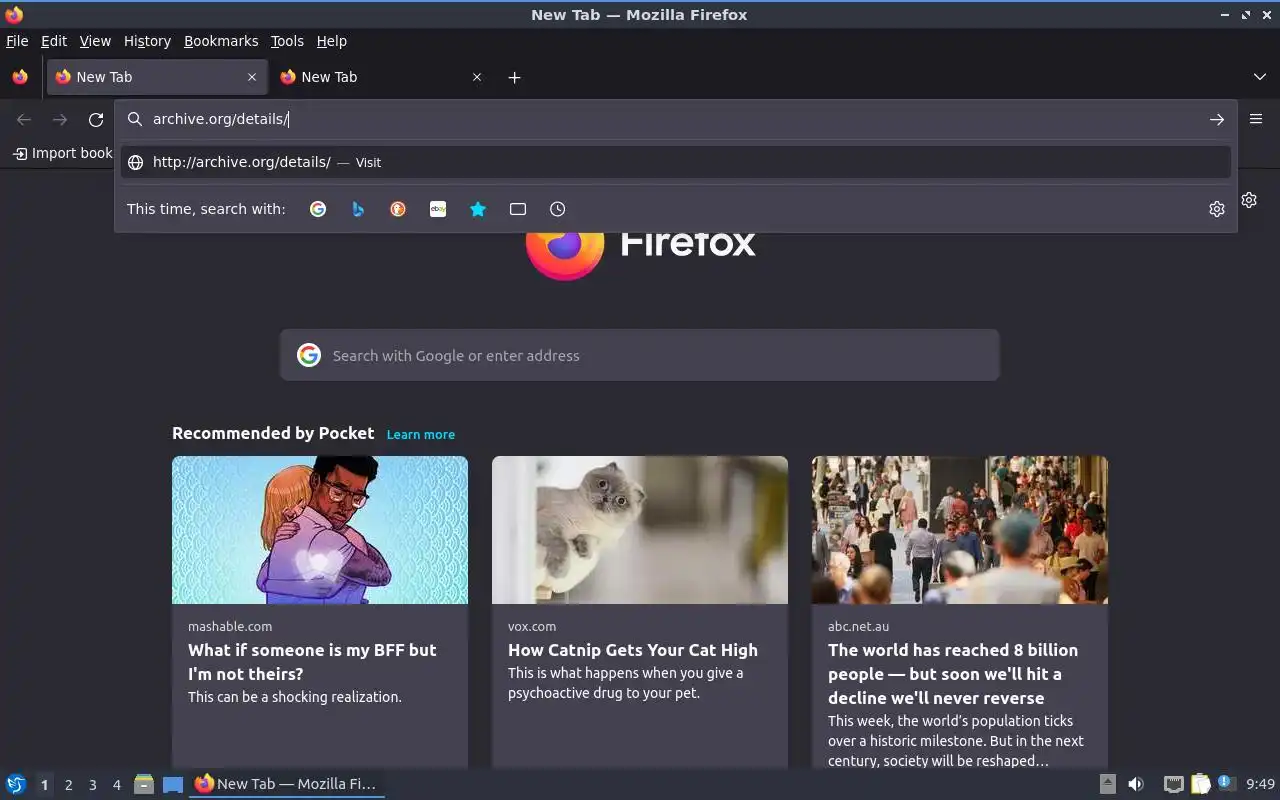Image resolution: width=1280 pixels, height=800 pixels.
Task: Switch to workspace 3
Action: point(92,785)
